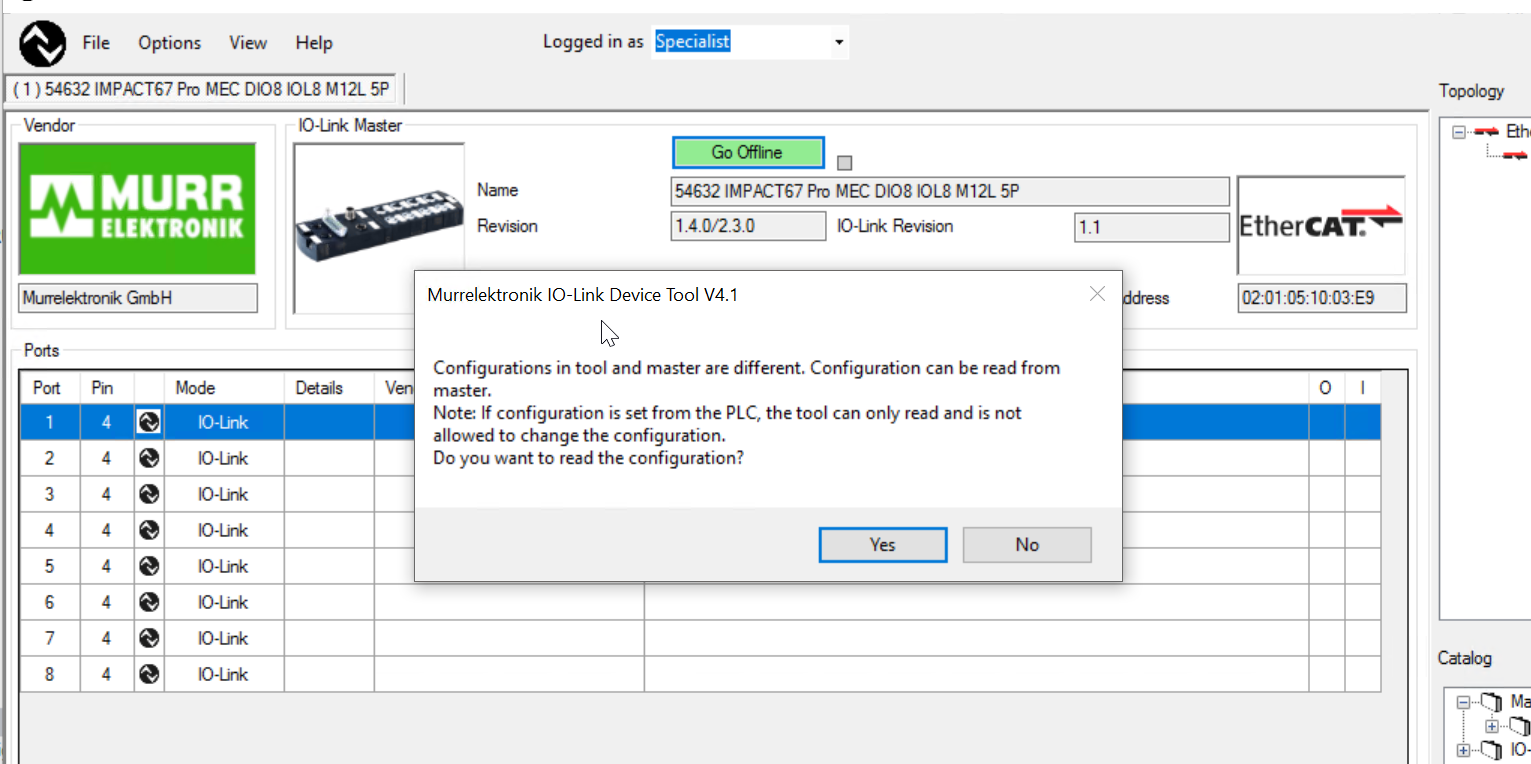Click the Port column header
This screenshot has height=764, width=1531.
pos(49,388)
